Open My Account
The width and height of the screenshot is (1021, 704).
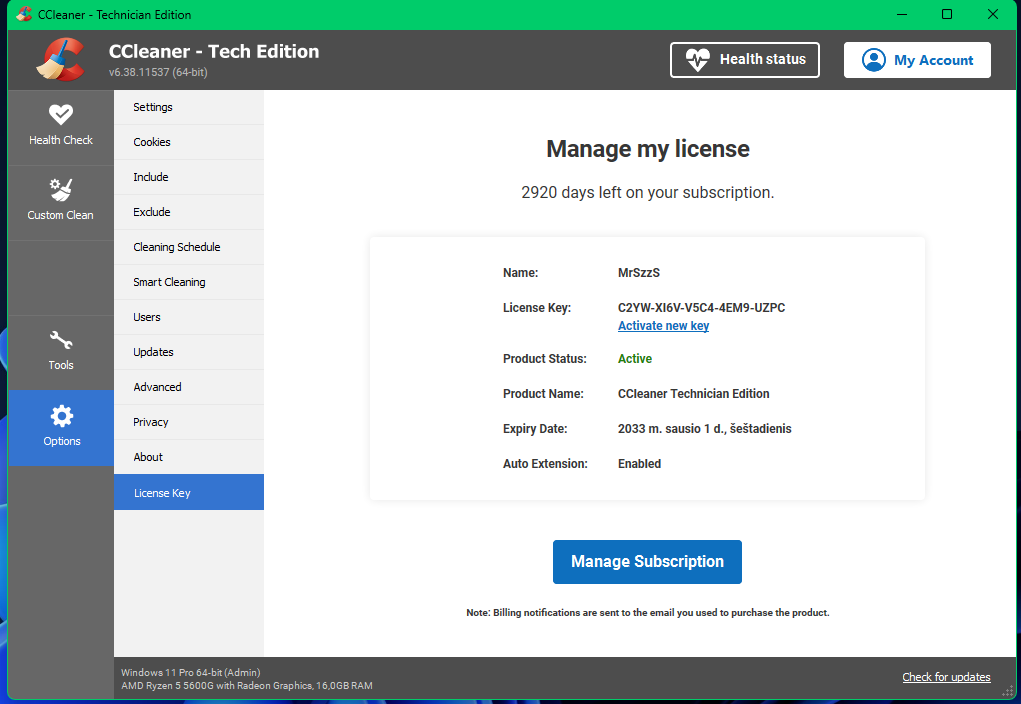point(917,60)
